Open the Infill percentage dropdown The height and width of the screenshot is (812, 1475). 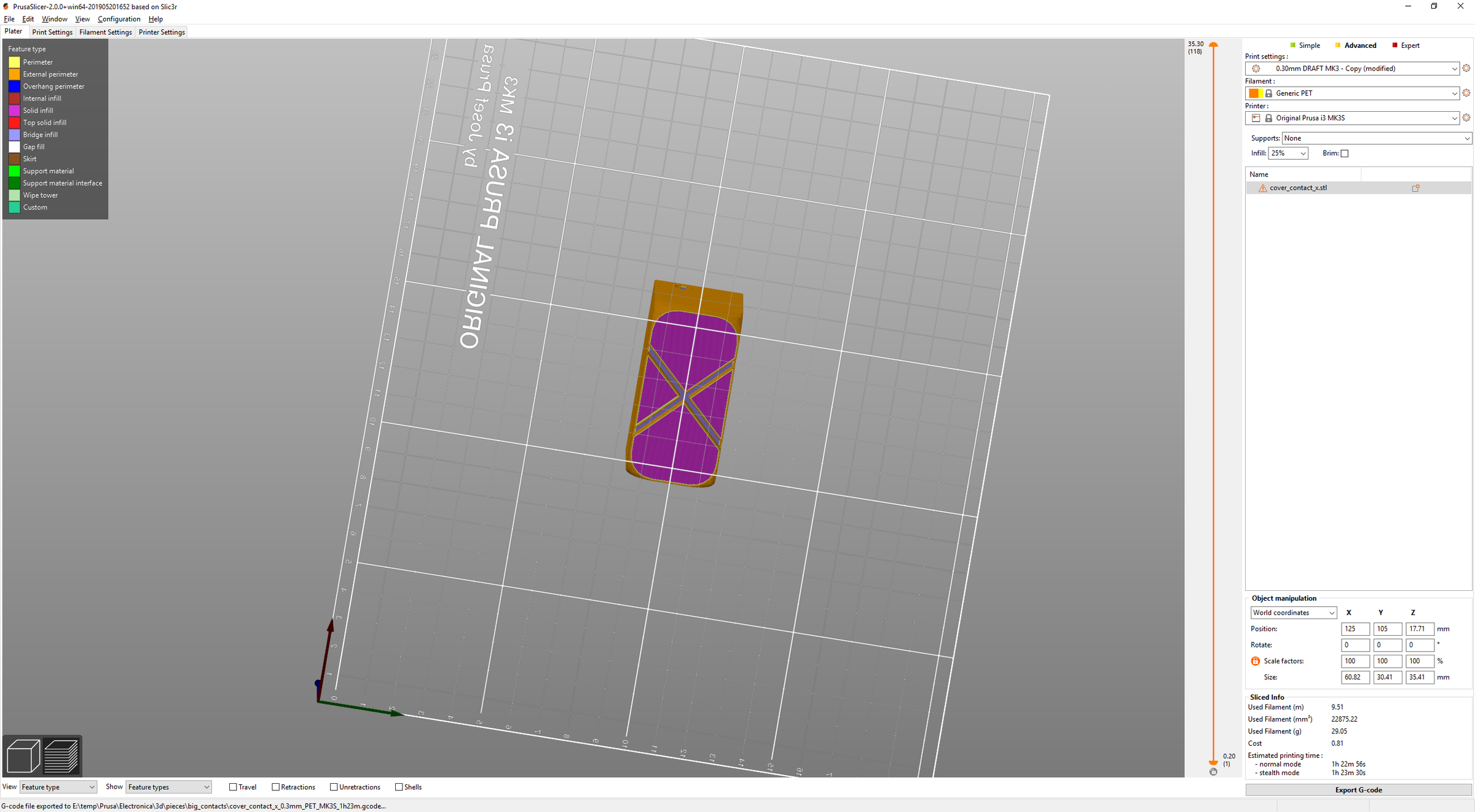[1288, 154]
